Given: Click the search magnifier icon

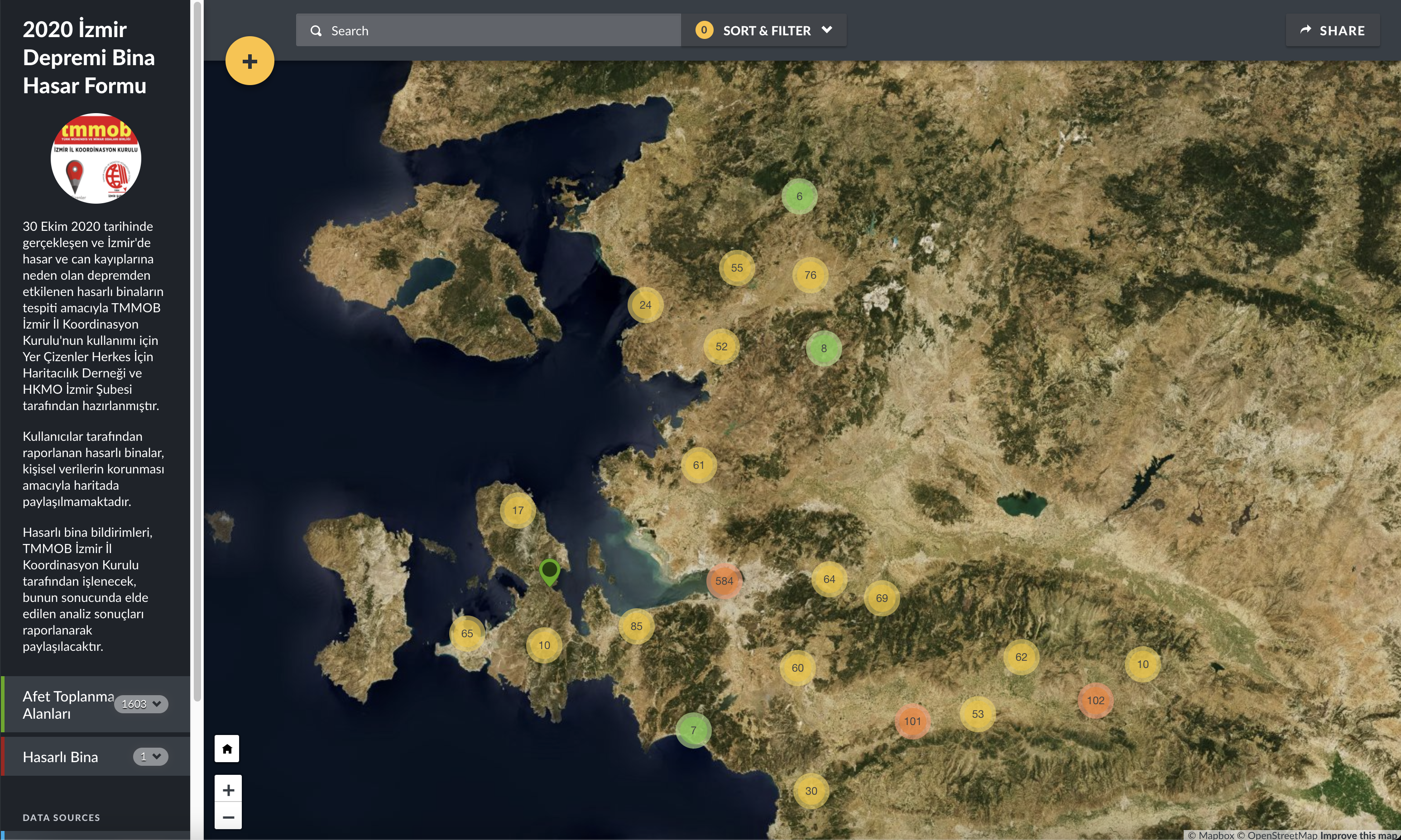Looking at the screenshot, I should (316, 31).
